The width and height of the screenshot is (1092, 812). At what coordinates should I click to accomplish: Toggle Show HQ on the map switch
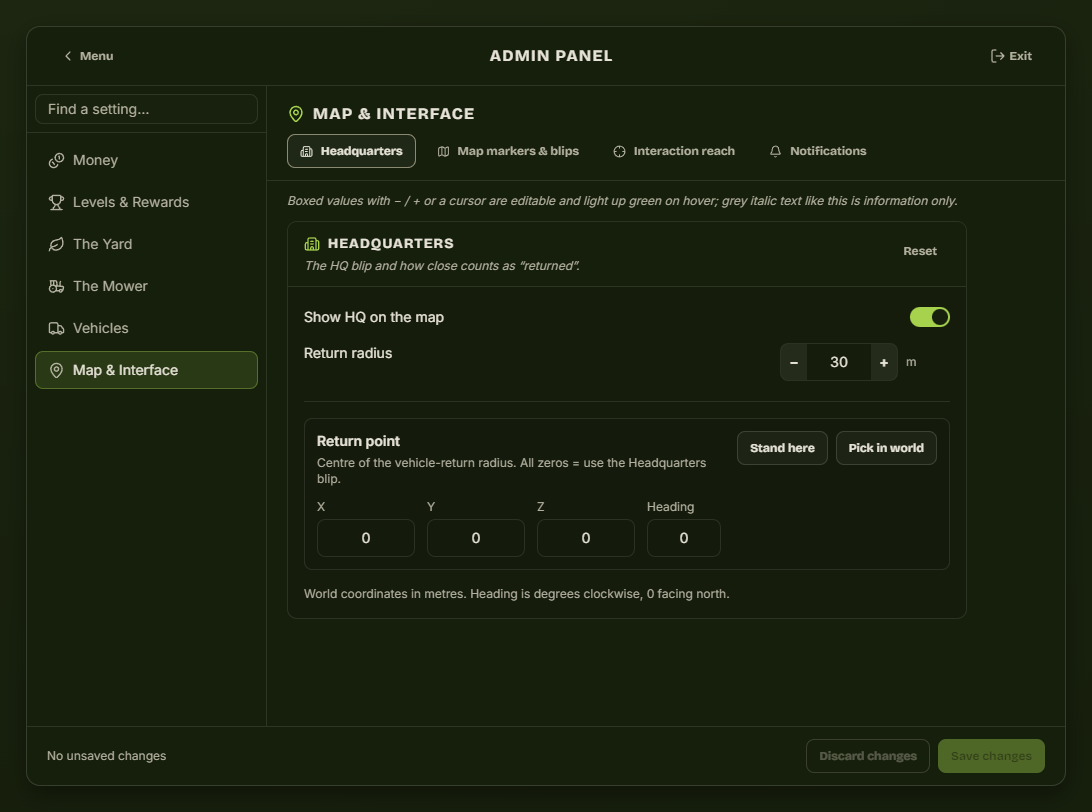(930, 318)
